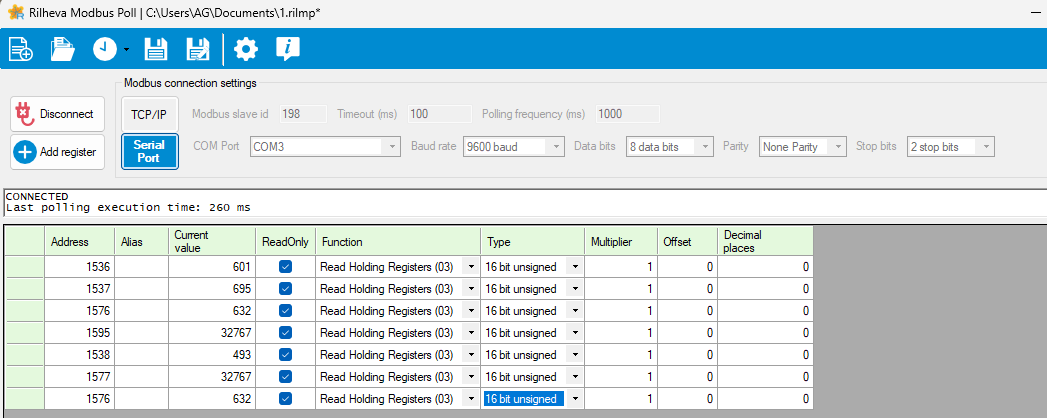
Task: Click the Alias cell for address 1536
Action: pyautogui.click(x=141, y=267)
